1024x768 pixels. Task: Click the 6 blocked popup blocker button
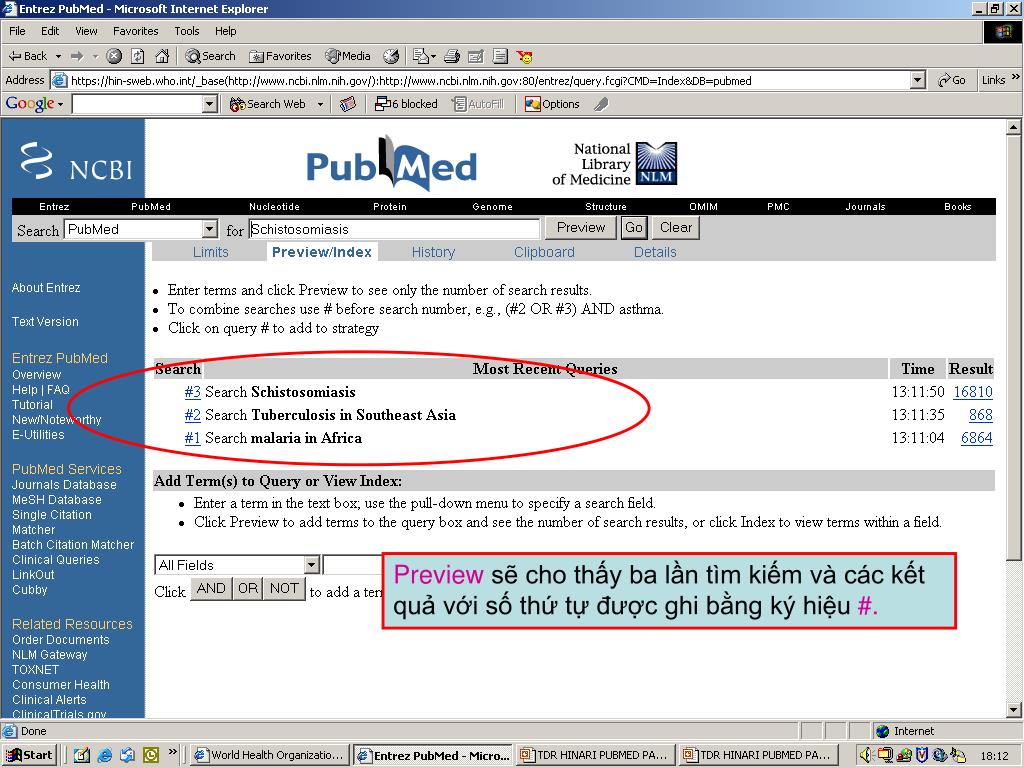pos(406,104)
